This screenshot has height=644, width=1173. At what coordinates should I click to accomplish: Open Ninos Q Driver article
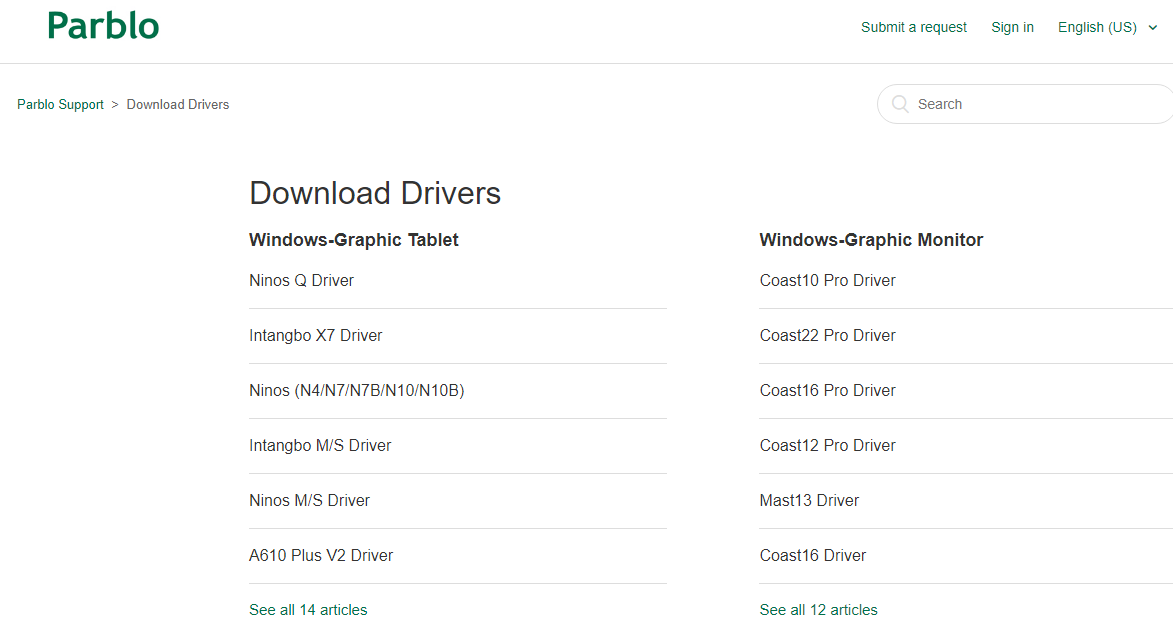click(301, 280)
